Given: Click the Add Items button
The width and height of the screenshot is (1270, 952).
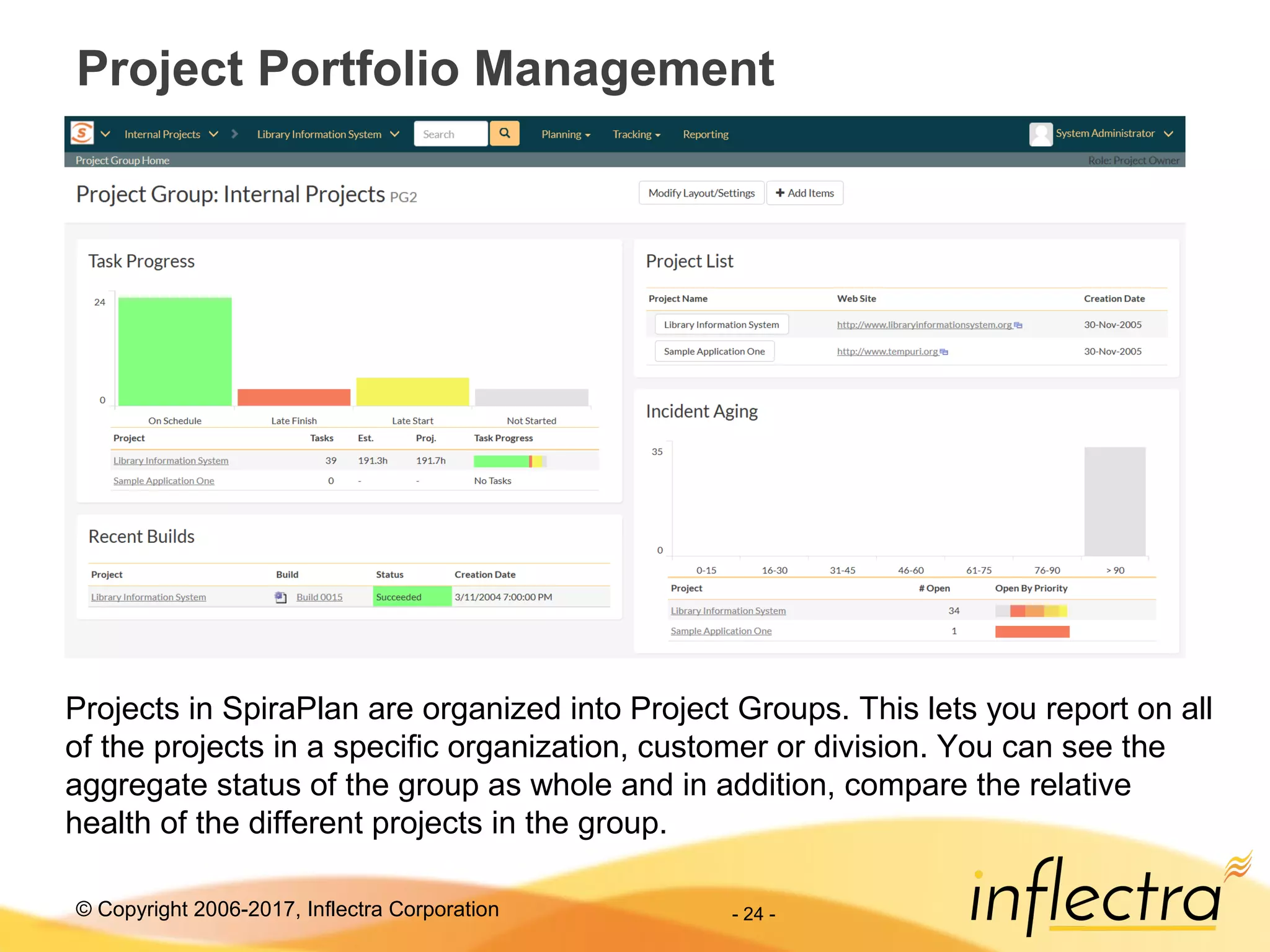Looking at the screenshot, I should [805, 193].
